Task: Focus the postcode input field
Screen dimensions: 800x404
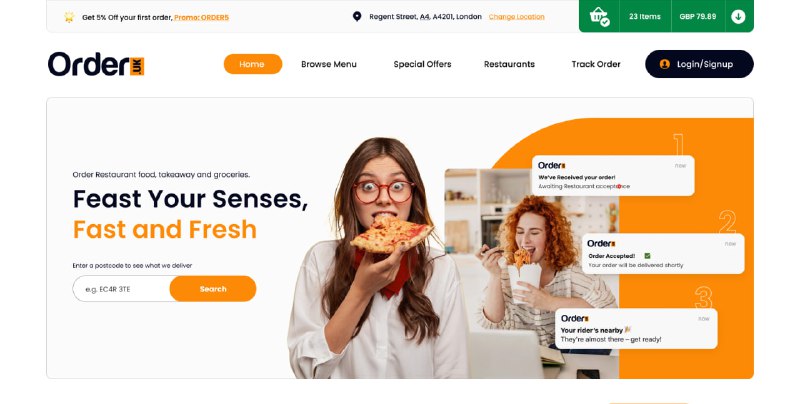Action: coord(121,289)
